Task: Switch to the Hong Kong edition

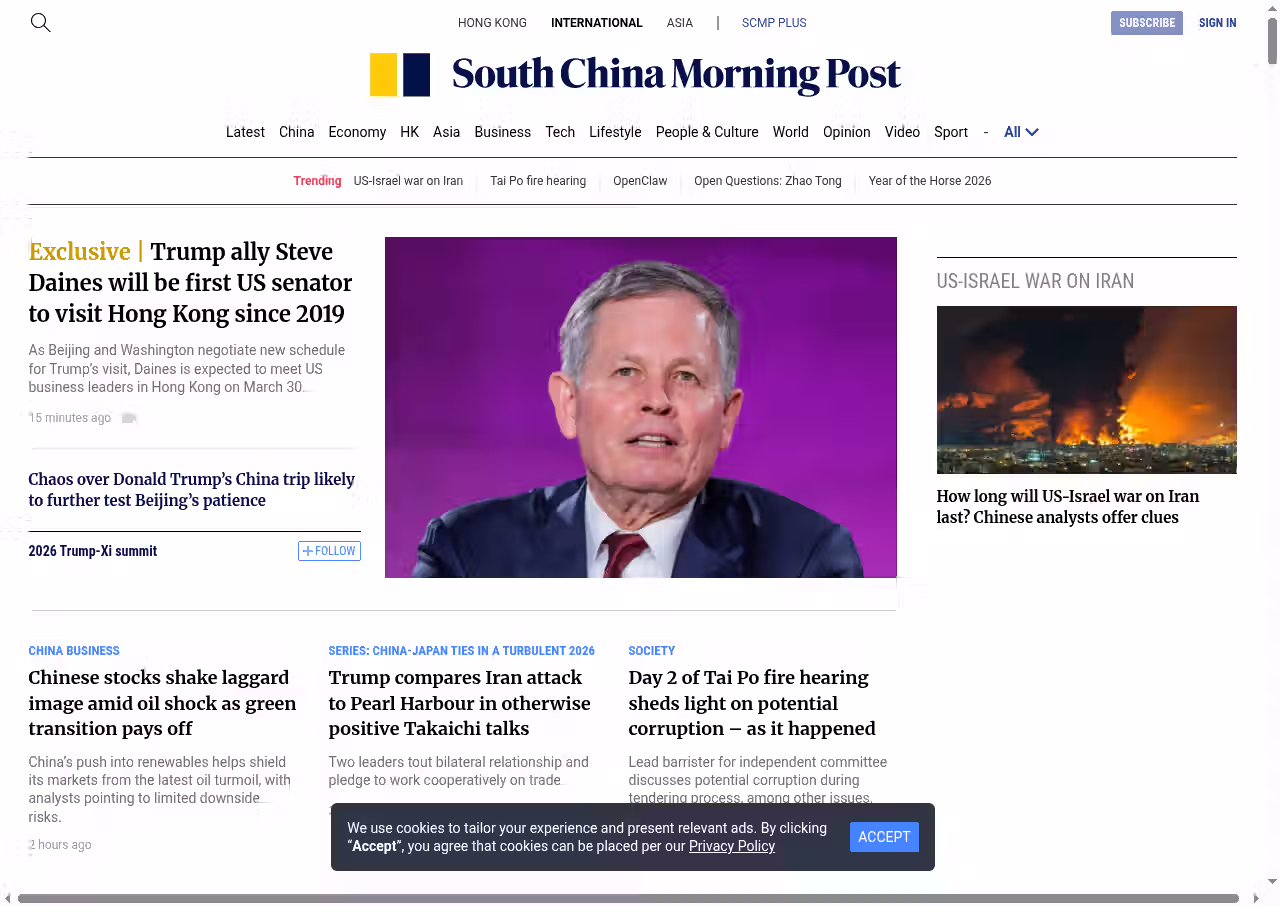Action: [492, 23]
